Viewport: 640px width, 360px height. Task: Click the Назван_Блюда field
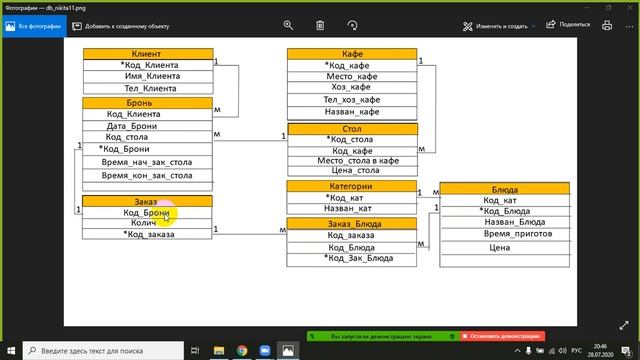pyautogui.click(x=504, y=222)
